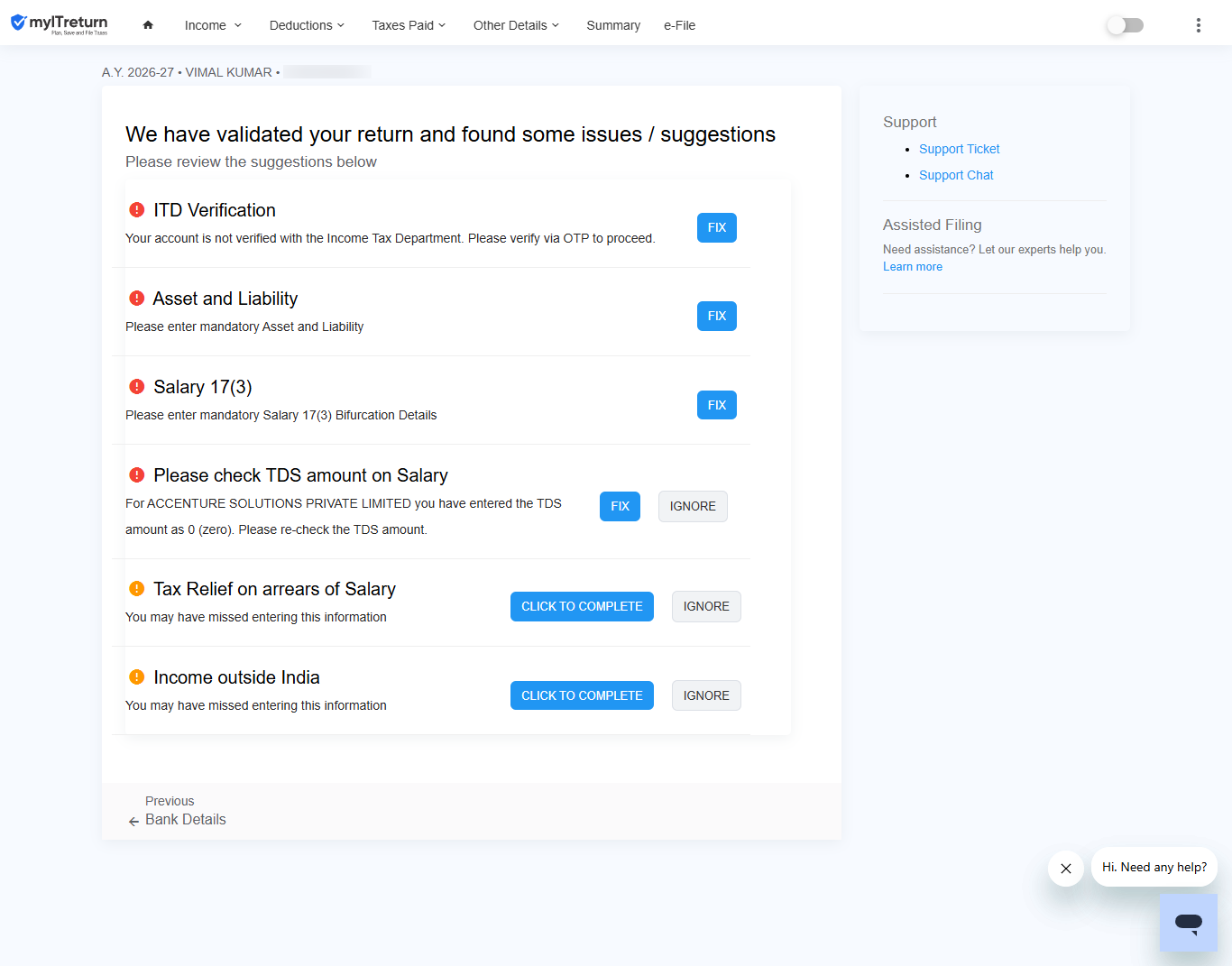The image size is (1232, 966).
Task: Click the back arrow icon beside Bank Details
Action: point(133,821)
